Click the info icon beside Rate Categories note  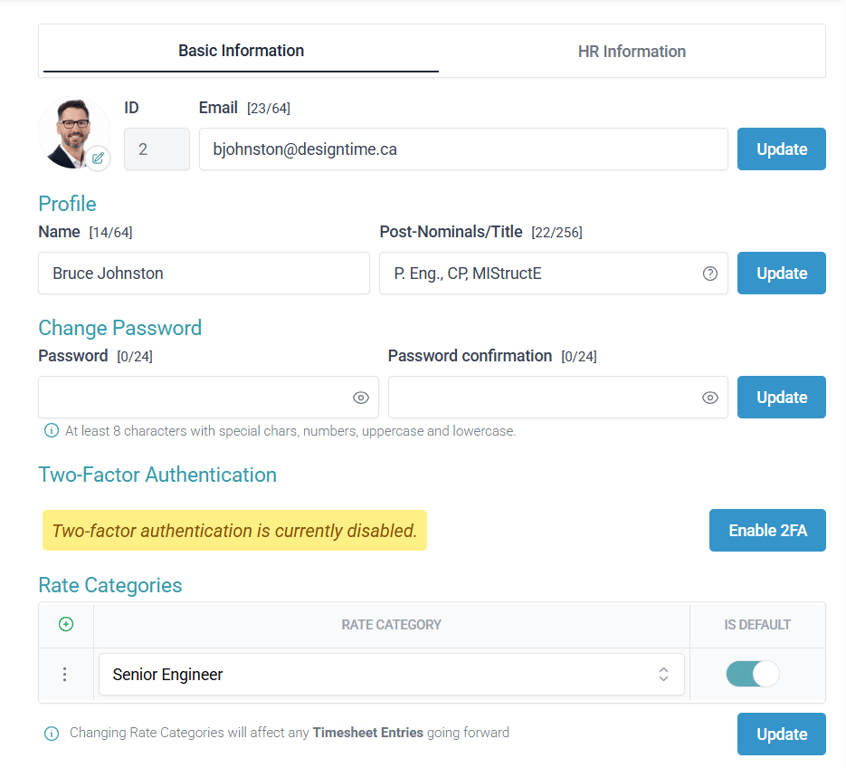51,733
